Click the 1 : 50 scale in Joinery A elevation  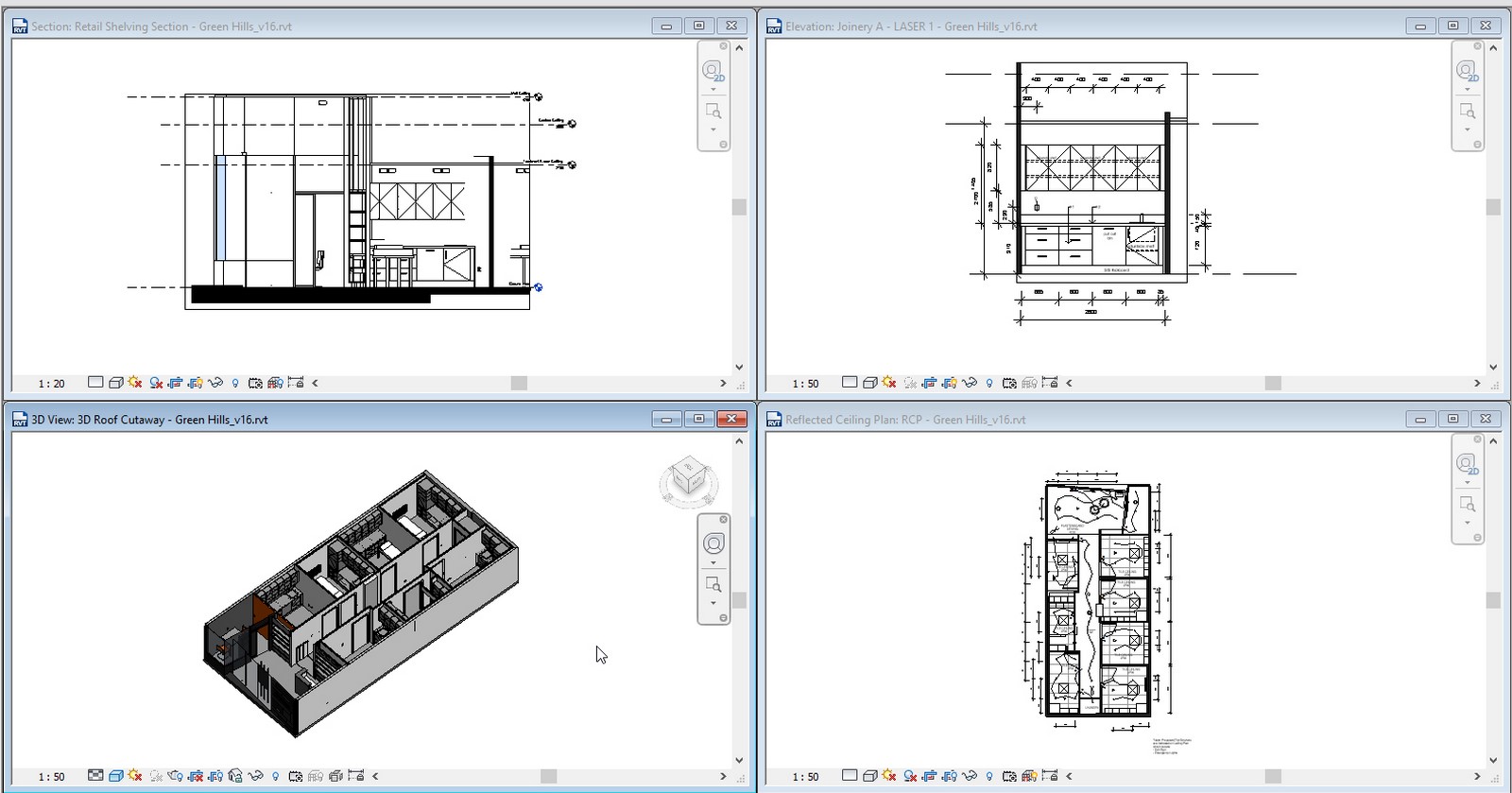click(806, 384)
